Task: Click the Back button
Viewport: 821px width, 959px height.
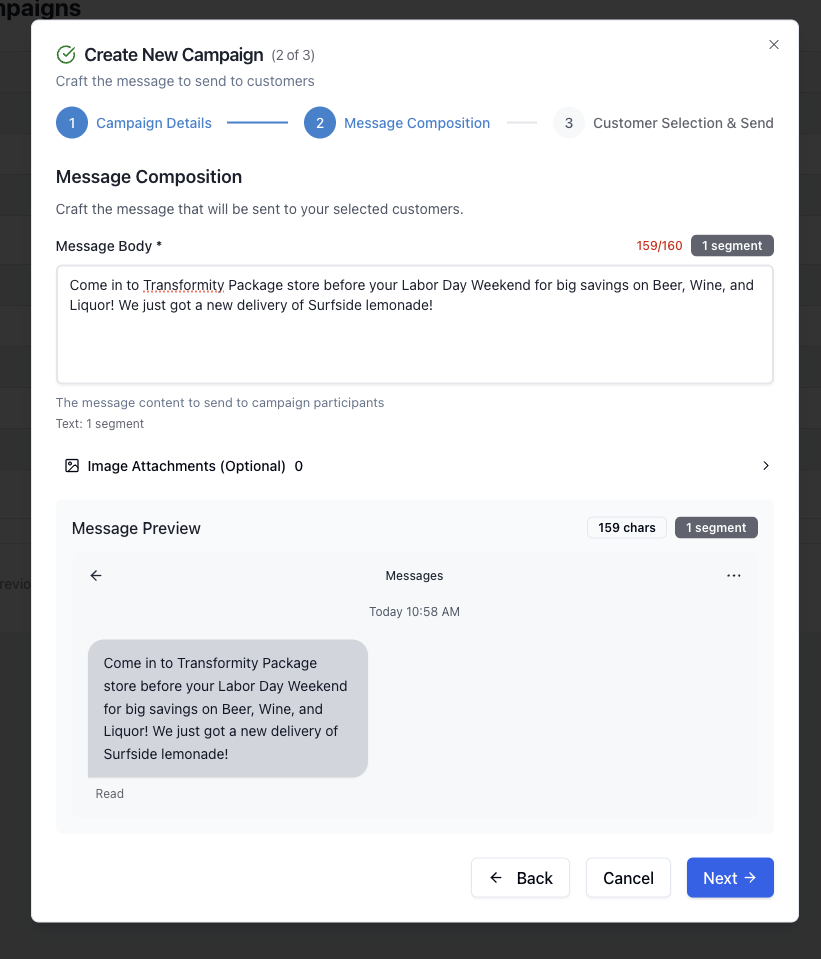Action: tap(520, 878)
